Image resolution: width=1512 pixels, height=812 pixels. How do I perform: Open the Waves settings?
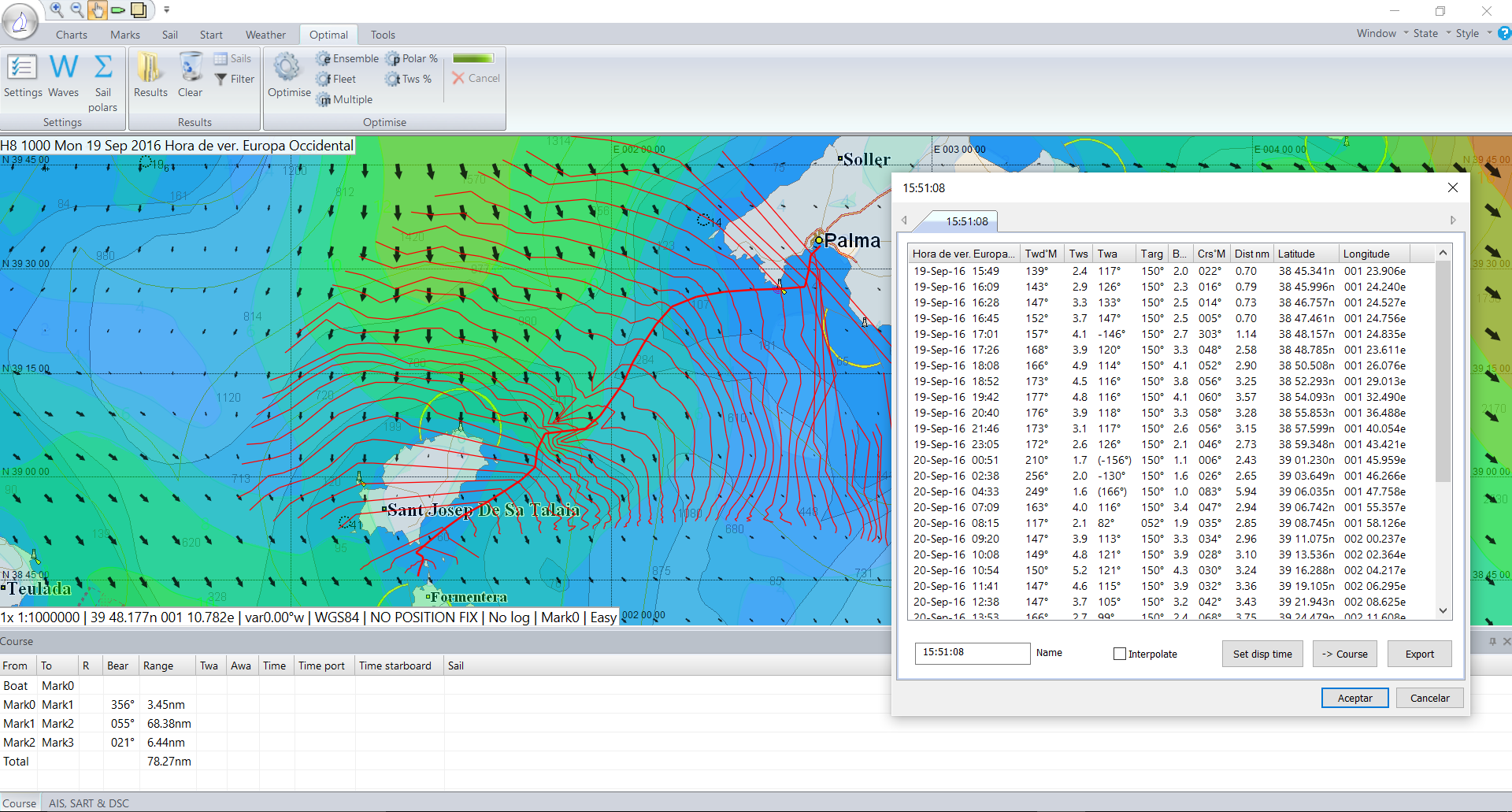tap(63, 76)
